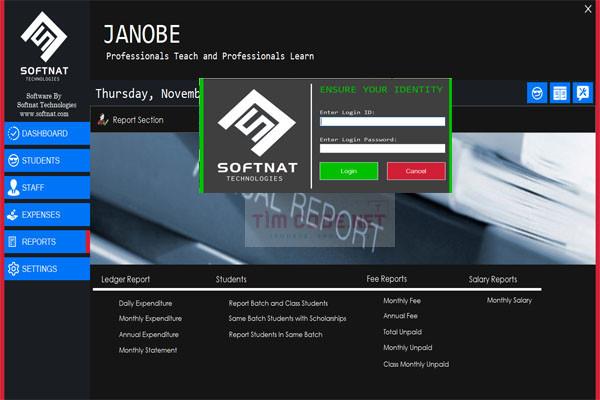Image resolution: width=600 pixels, height=400 pixels.
Task: Click the Staff person icon
Action: pyautogui.click(x=13, y=188)
